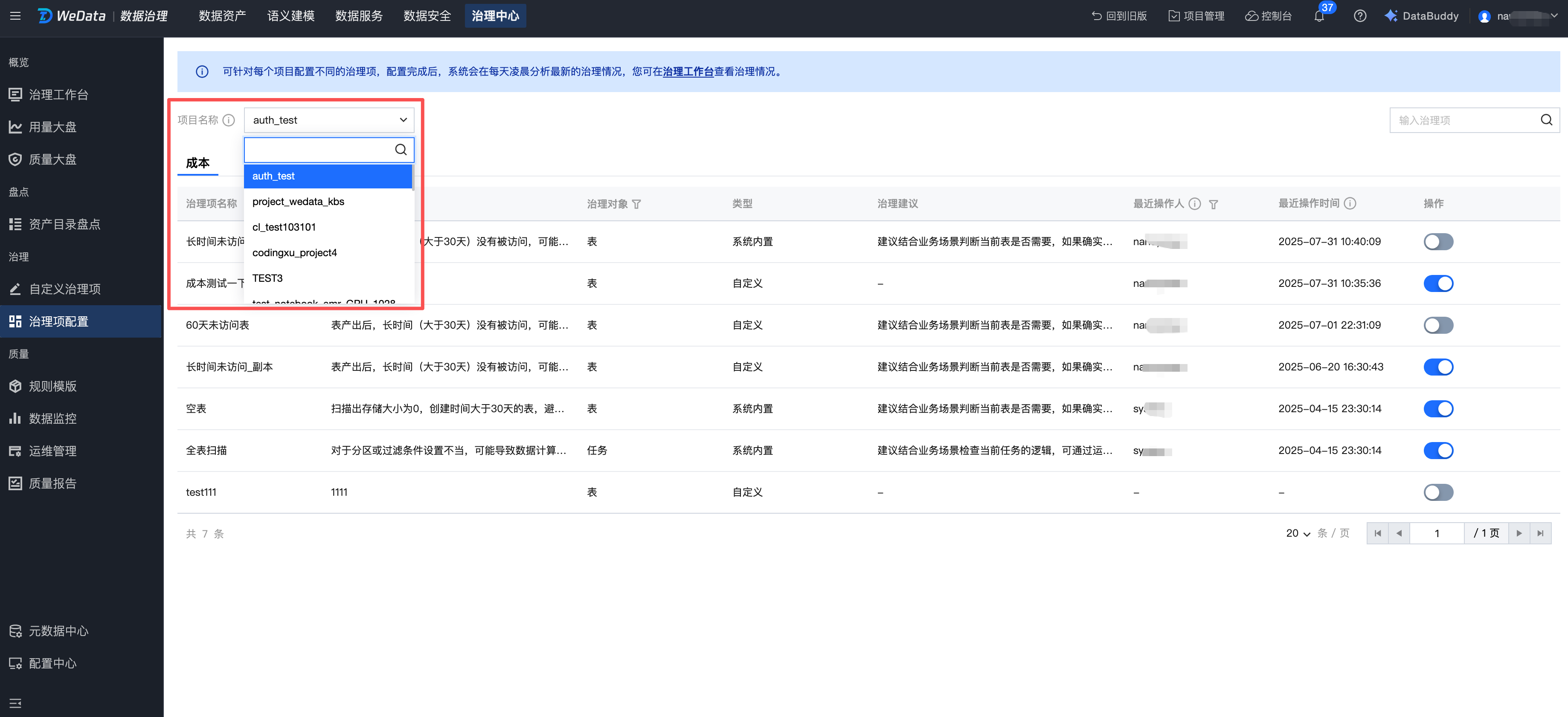Open the help question mark icon

(1359, 17)
